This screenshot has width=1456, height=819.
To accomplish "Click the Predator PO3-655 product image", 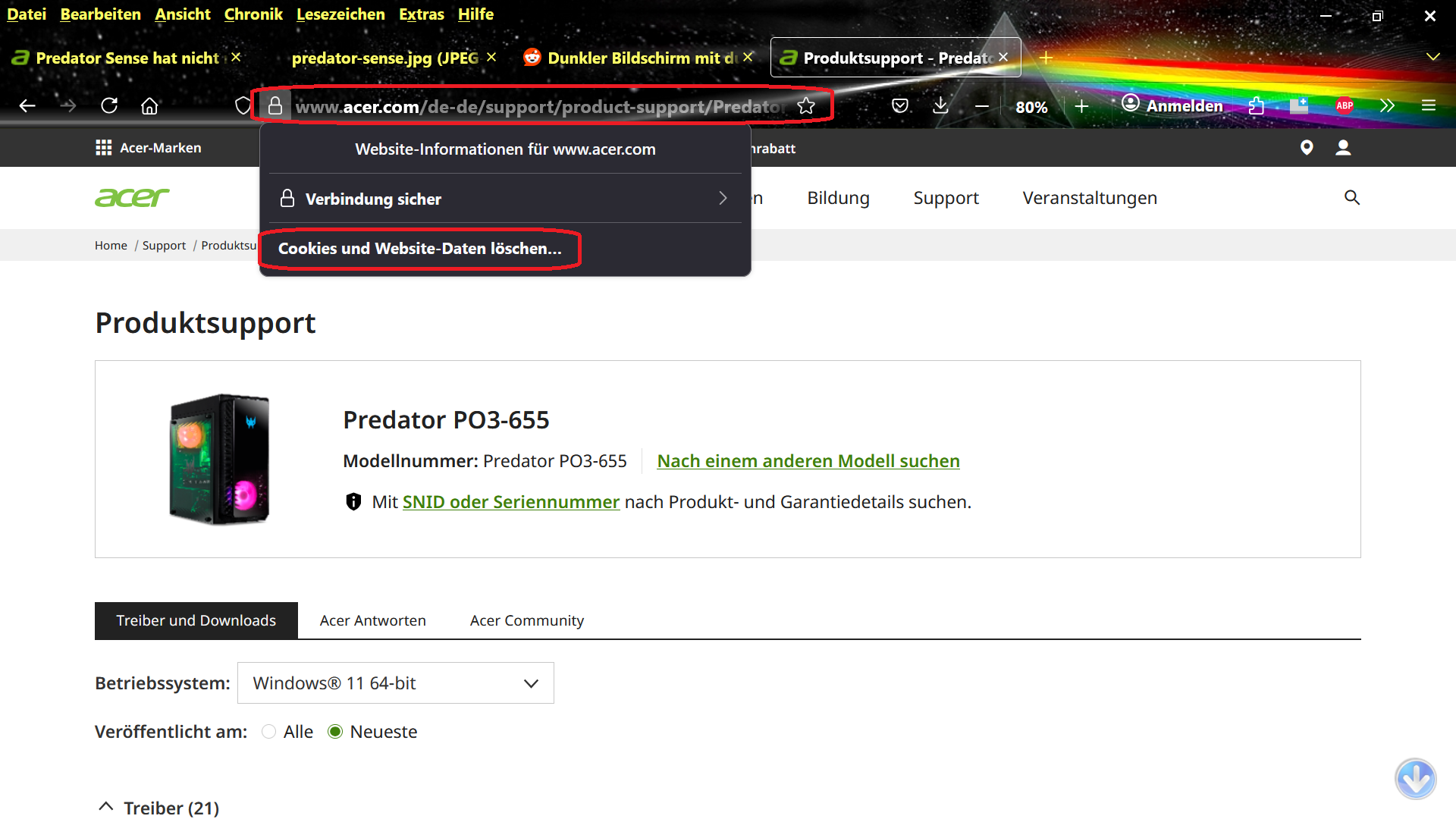I will pos(219,459).
